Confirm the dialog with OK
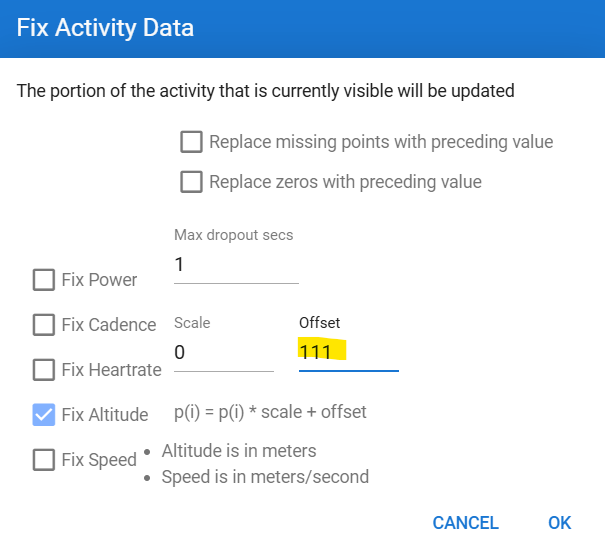 pyautogui.click(x=559, y=523)
